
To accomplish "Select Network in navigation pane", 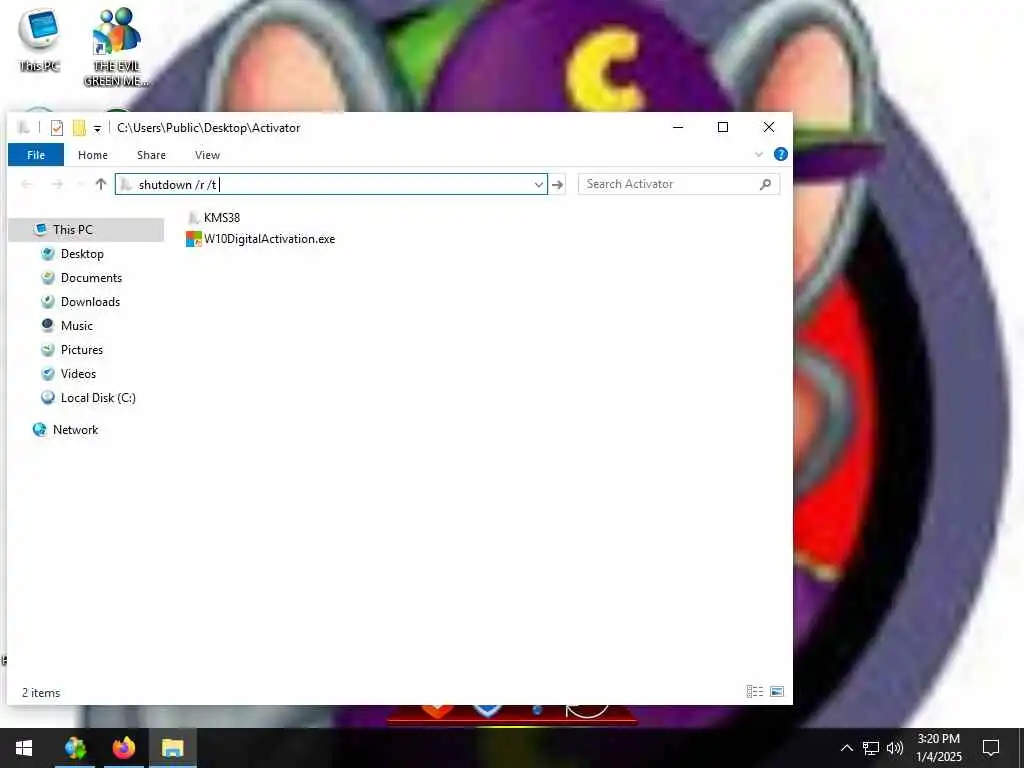I will pyautogui.click(x=75, y=430).
